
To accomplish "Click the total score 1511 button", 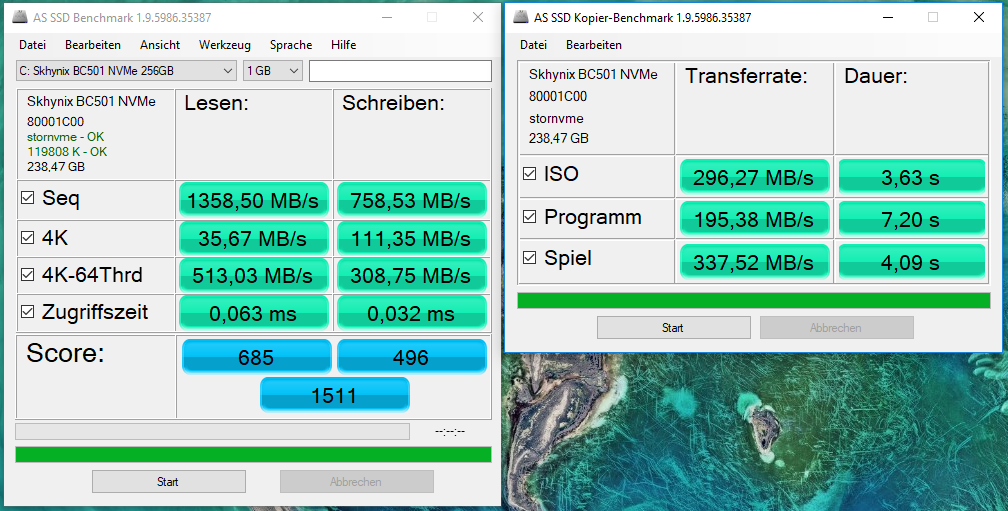I will pos(334,395).
